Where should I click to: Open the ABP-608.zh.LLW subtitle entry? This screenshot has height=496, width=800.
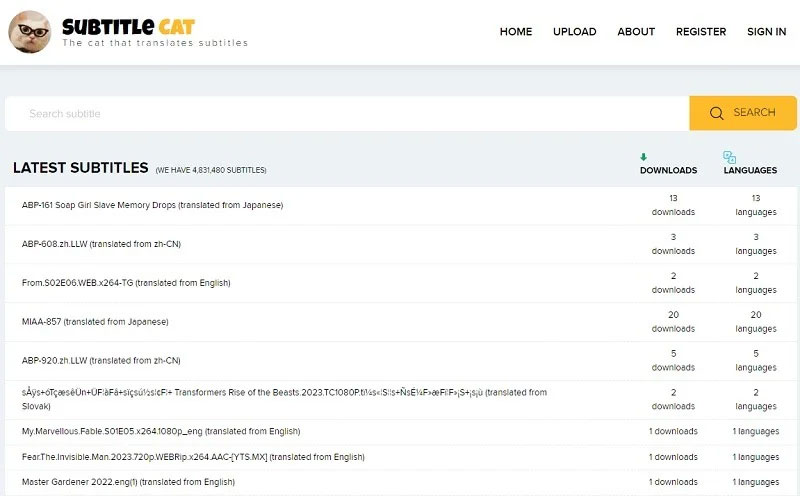pos(101,244)
